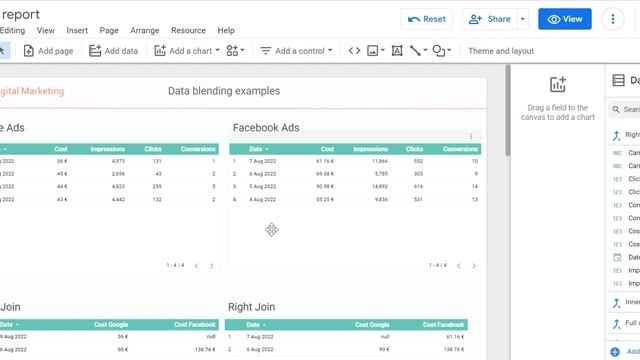Viewport: 640px width, 360px height.
Task: Click Cost header in Facebook Ads table
Action: [327, 149]
